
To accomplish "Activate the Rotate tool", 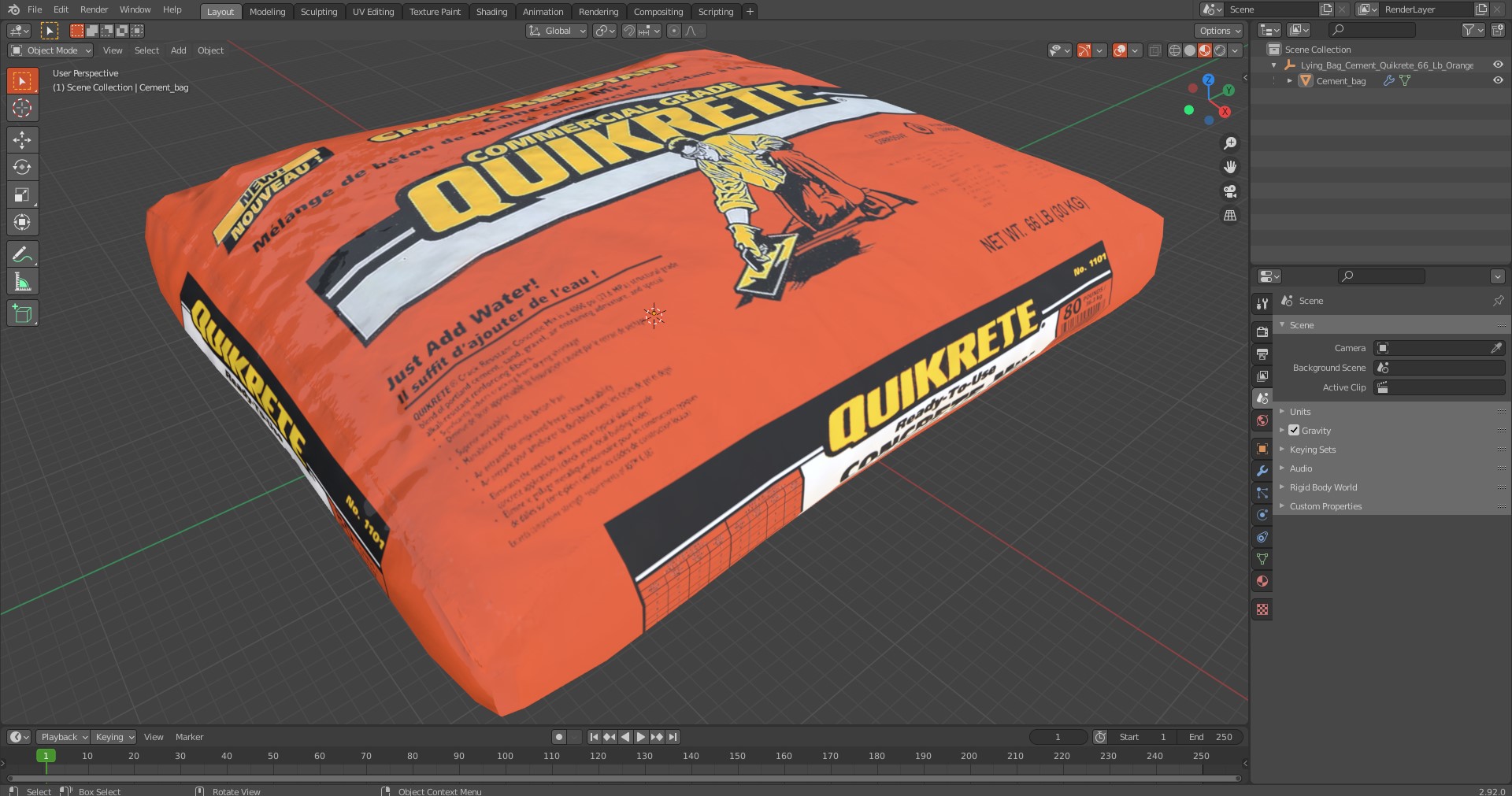I will (22, 167).
